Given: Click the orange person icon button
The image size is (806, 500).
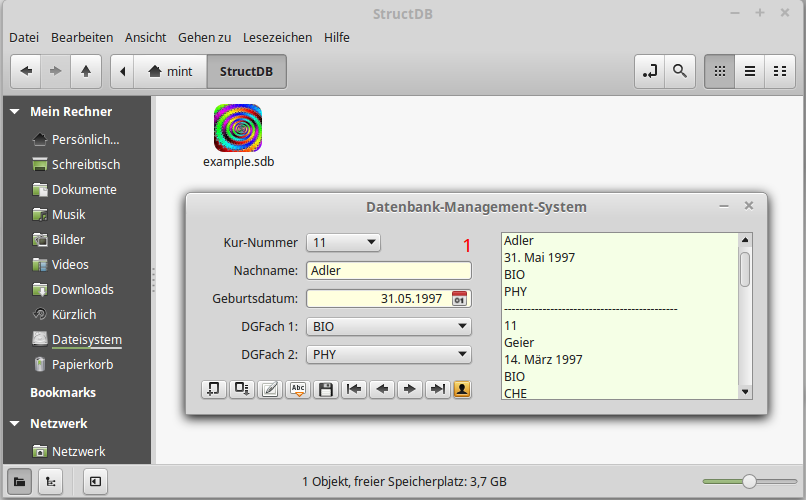Looking at the screenshot, I should click(462, 390).
